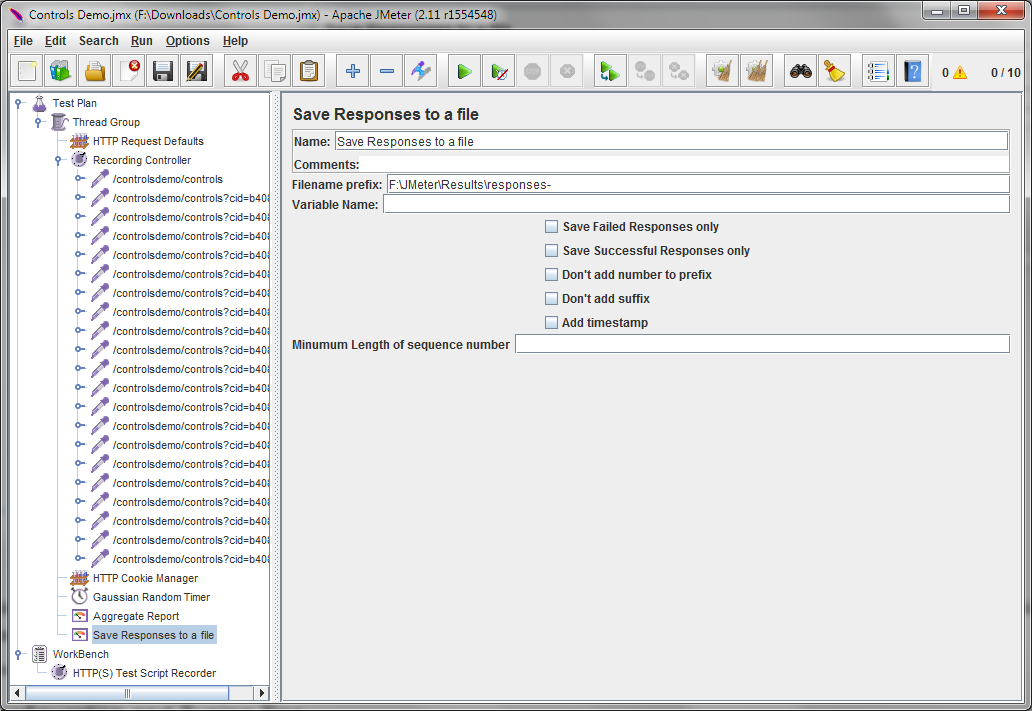Click the Save As toolbar icon
This screenshot has width=1032, height=711.
(x=197, y=71)
